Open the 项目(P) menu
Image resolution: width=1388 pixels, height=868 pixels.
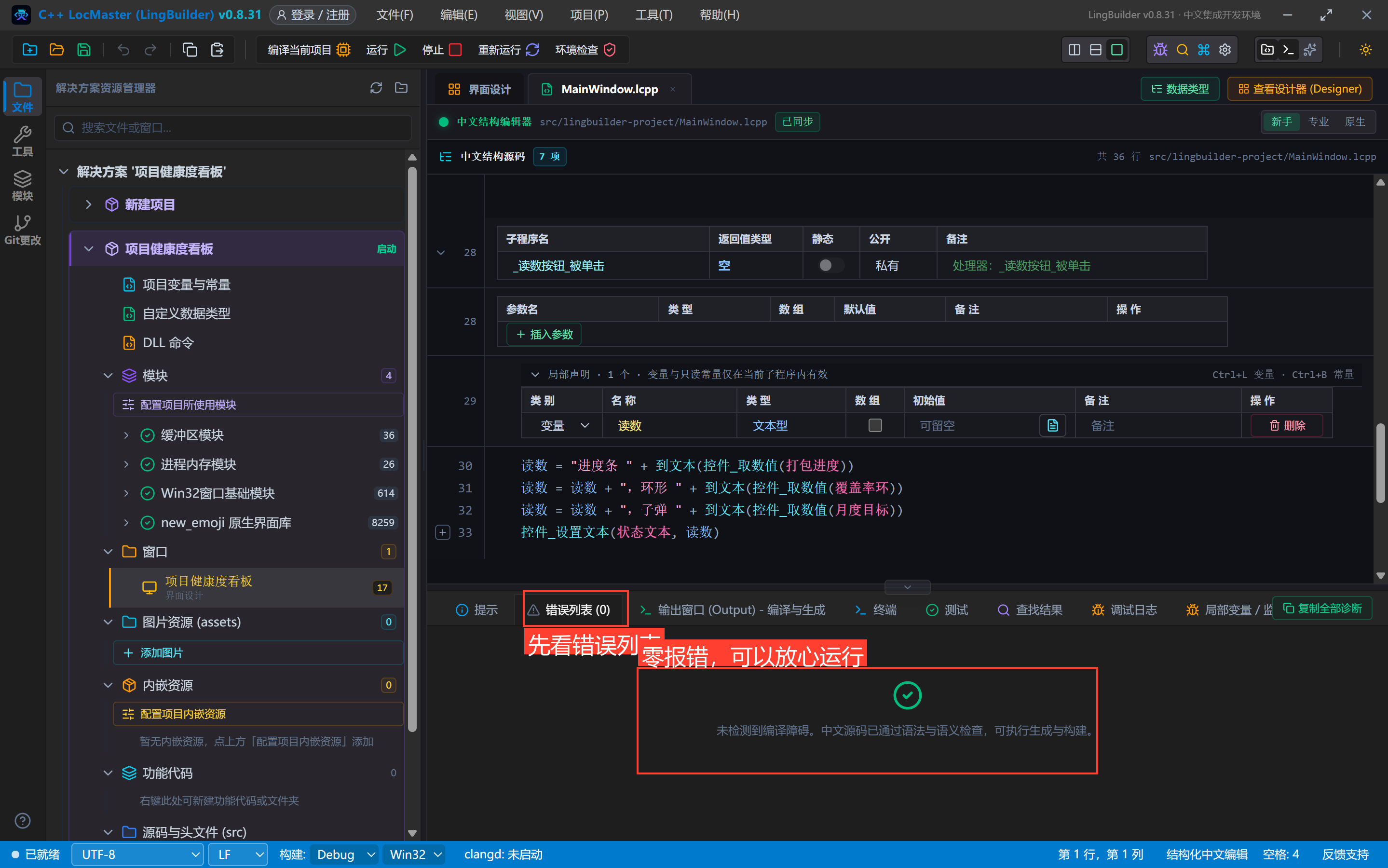(589, 15)
